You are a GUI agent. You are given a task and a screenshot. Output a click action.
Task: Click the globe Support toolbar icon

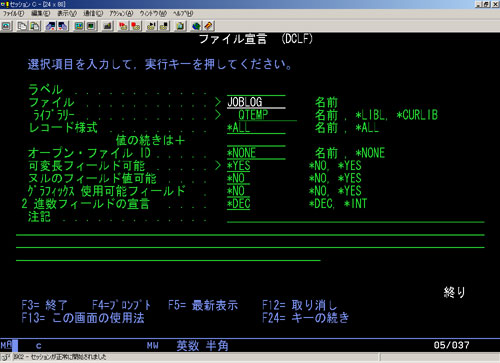tap(196, 26)
